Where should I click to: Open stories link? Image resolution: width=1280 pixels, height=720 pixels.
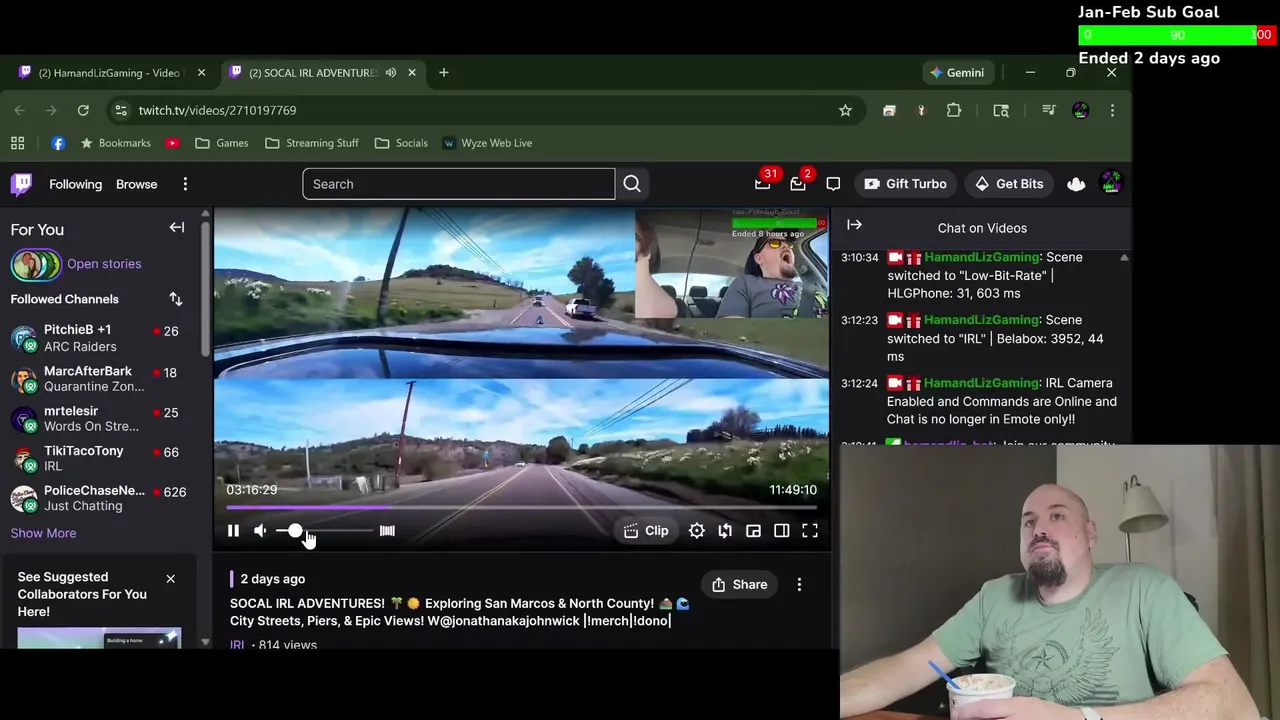[104, 264]
